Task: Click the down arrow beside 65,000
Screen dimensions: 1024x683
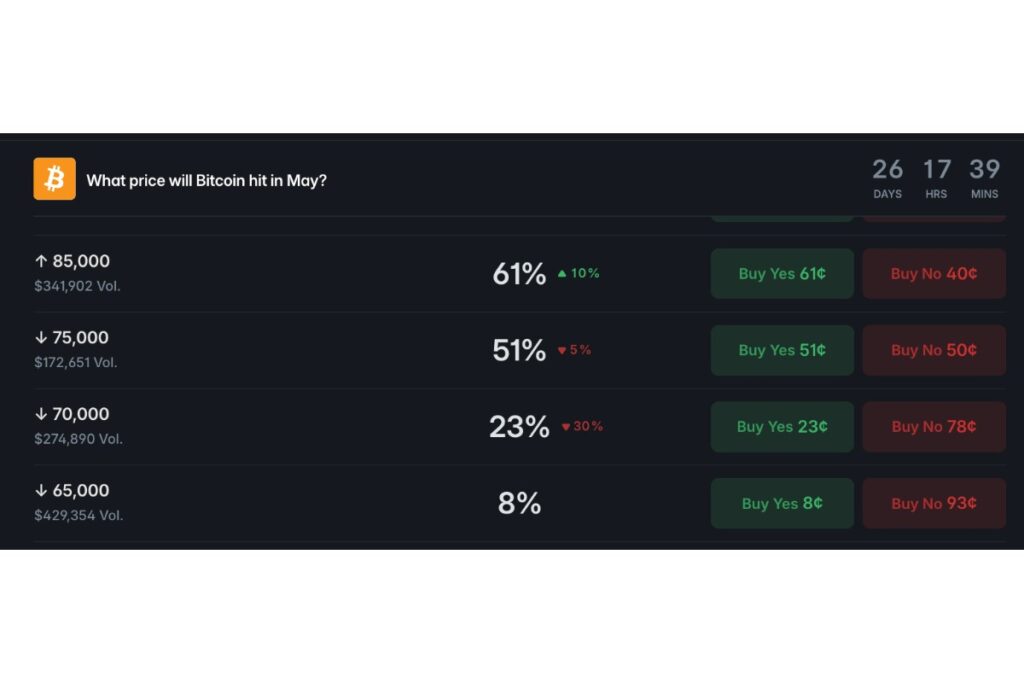Action: (x=41, y=490)
